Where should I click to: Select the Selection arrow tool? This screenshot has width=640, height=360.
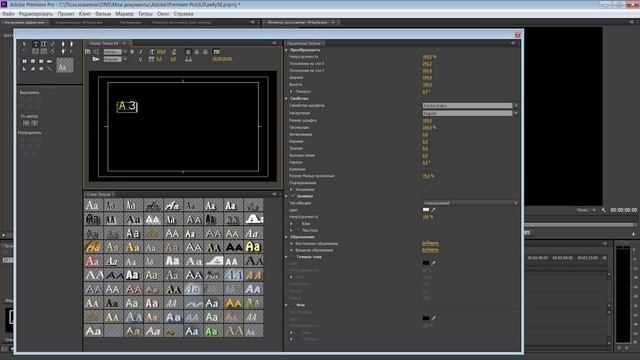pos(24,44)
